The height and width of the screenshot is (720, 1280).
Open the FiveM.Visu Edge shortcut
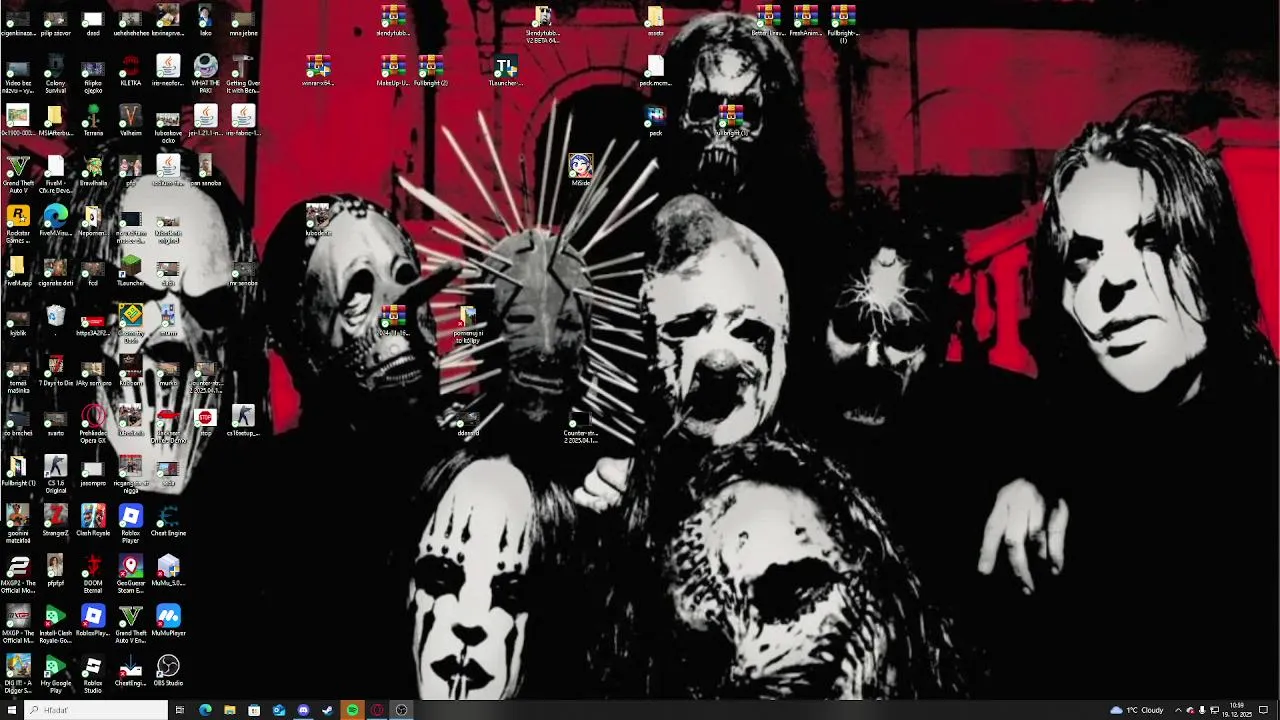pyautogui.click(x=55, y=222)
